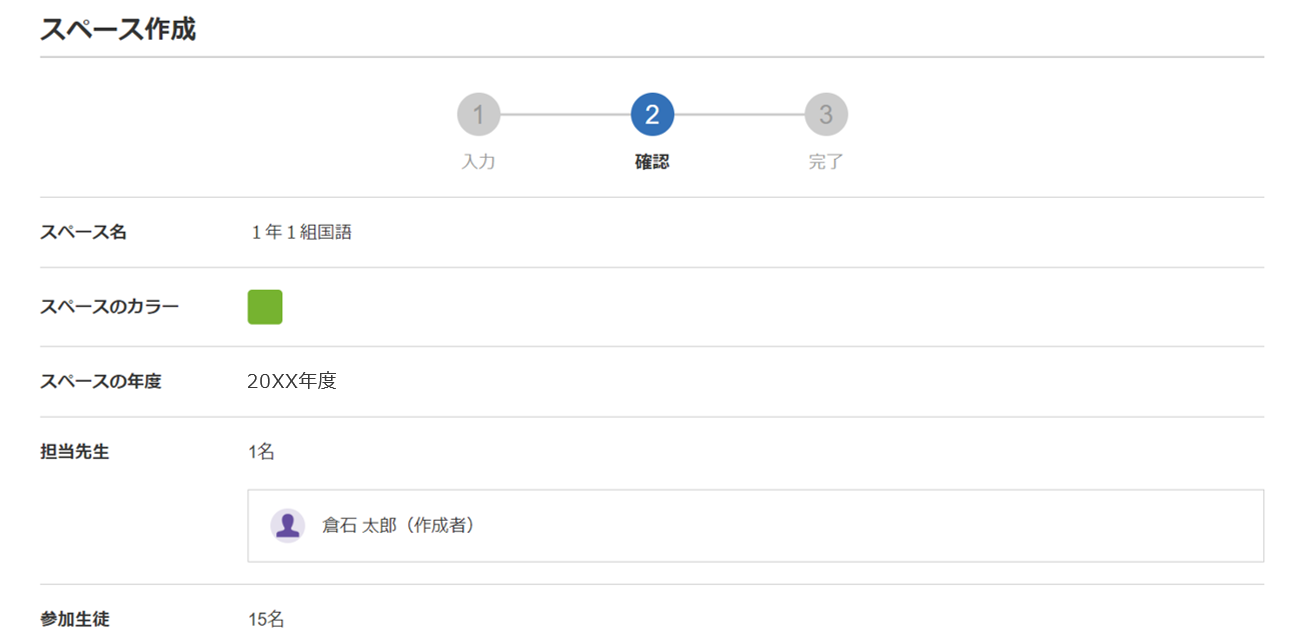Click the スペースの年度 field label
Viewport: 1314px width, 631px height.
[x=101, y=381]
